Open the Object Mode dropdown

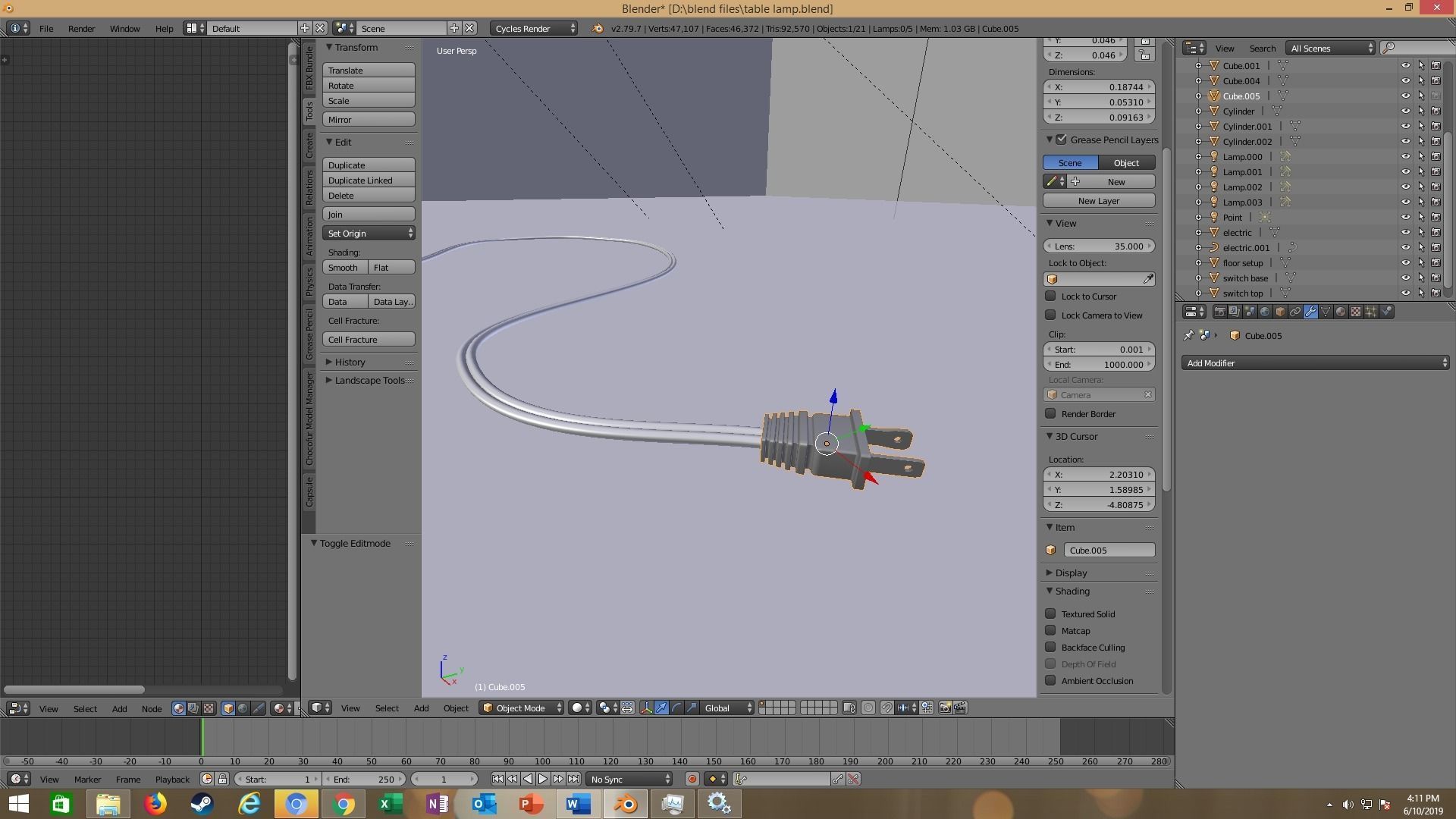(x=521, y=708)
